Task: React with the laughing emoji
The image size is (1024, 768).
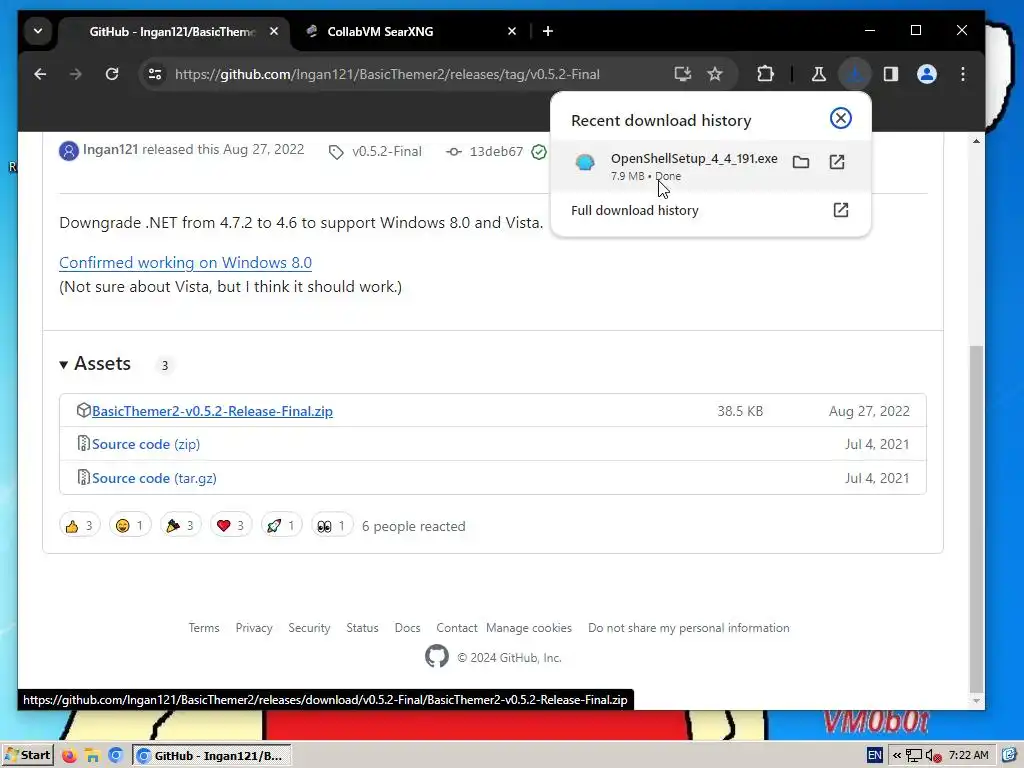Action: coord(130,526)
